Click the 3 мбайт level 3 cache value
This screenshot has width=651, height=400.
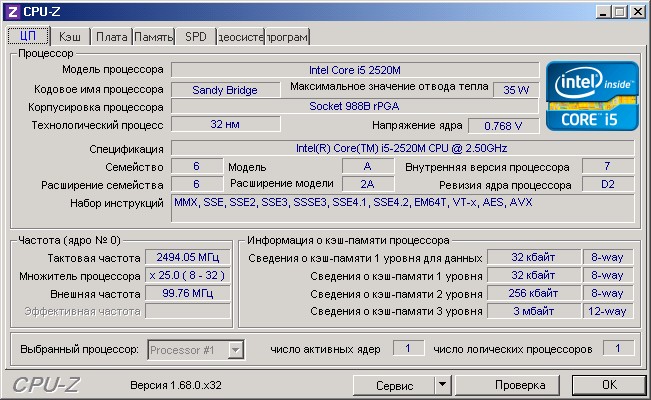point(534,311)
